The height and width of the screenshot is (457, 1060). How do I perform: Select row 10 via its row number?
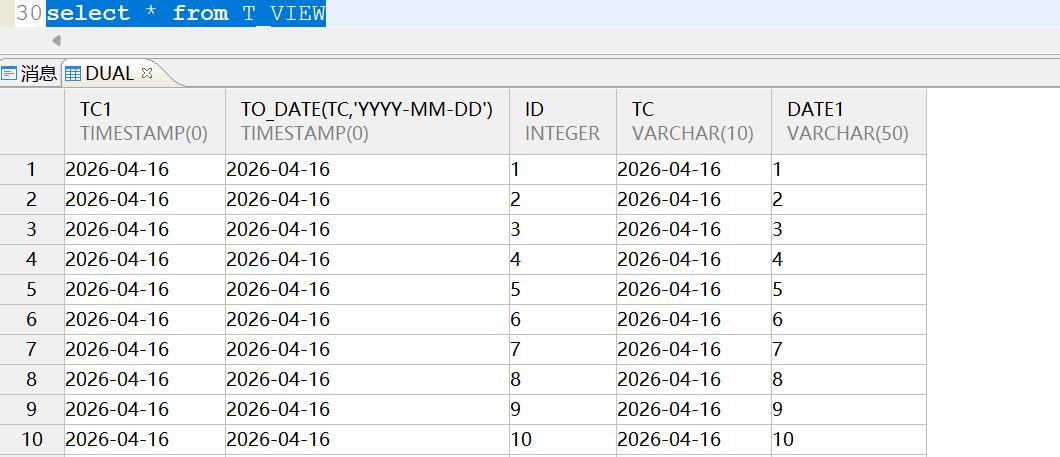point(31,440)
